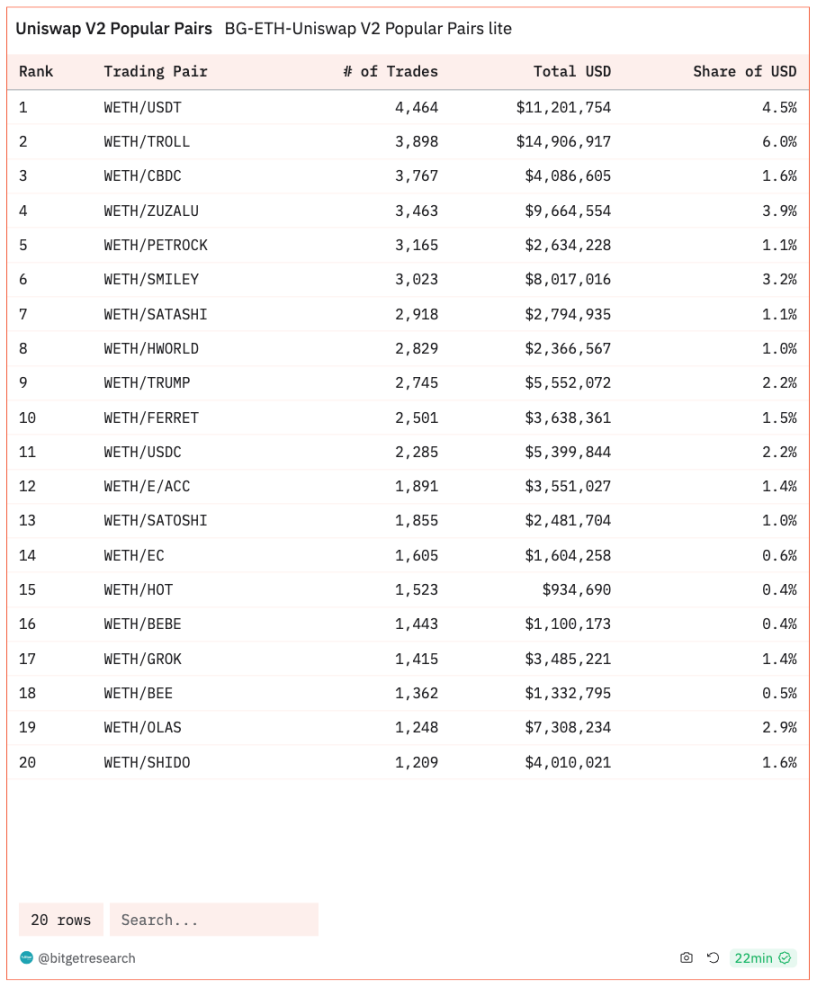Click into the Search... input field
Viewport: 817px width, 988px height.
pos(214,920)
